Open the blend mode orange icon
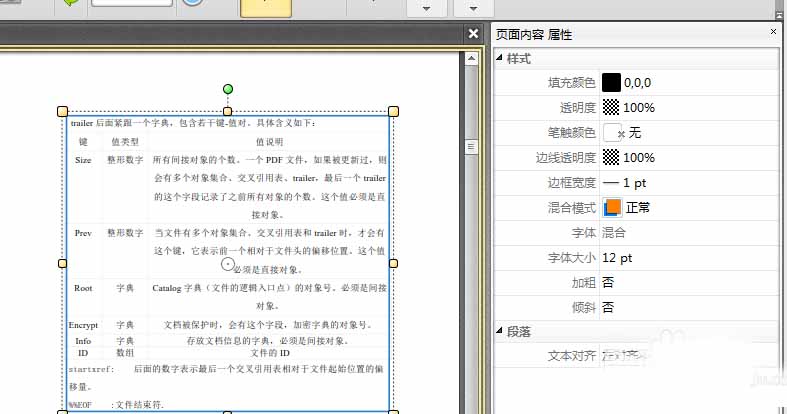 612,208
